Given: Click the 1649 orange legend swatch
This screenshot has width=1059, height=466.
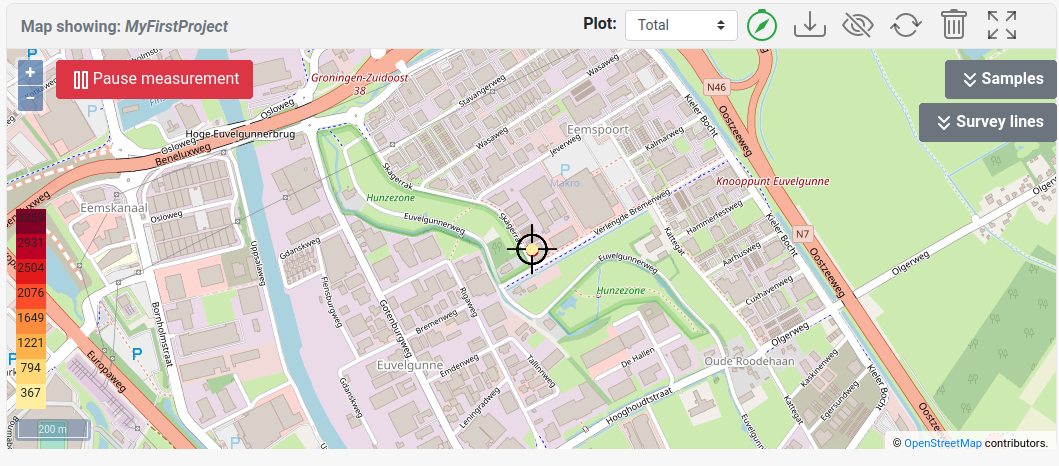Looking at the screenshot, I should (x=30, y=318).
